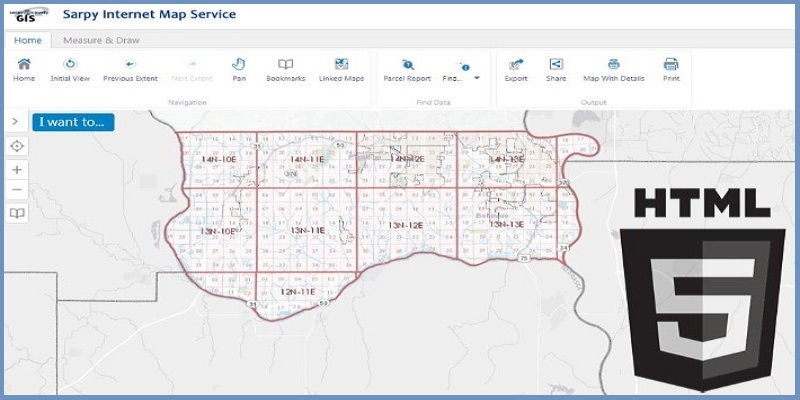Click the Sarpy County GIS logo
The image size is (800, 400).
(29, 14)
